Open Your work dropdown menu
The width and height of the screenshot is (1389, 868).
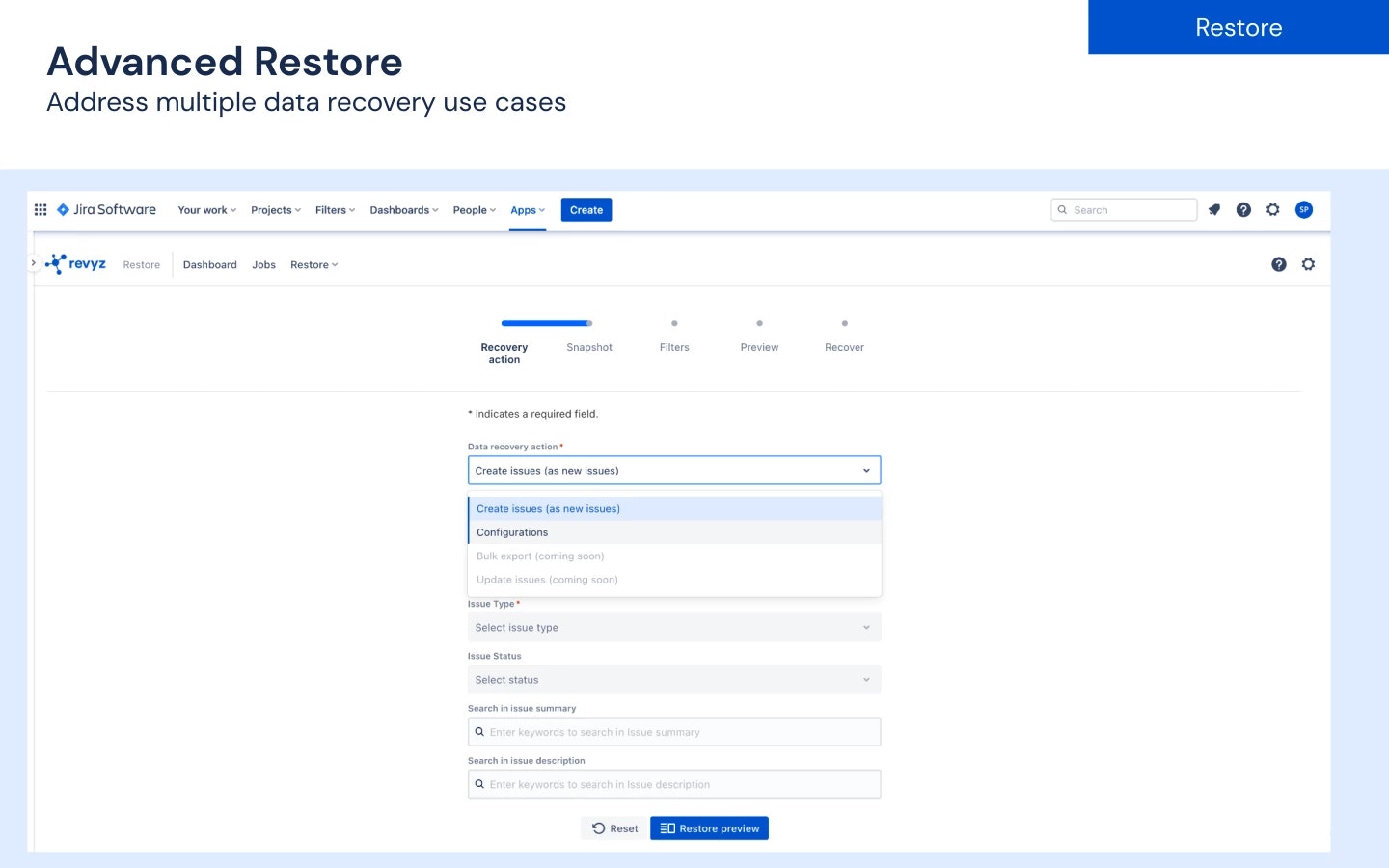point(207,210)
